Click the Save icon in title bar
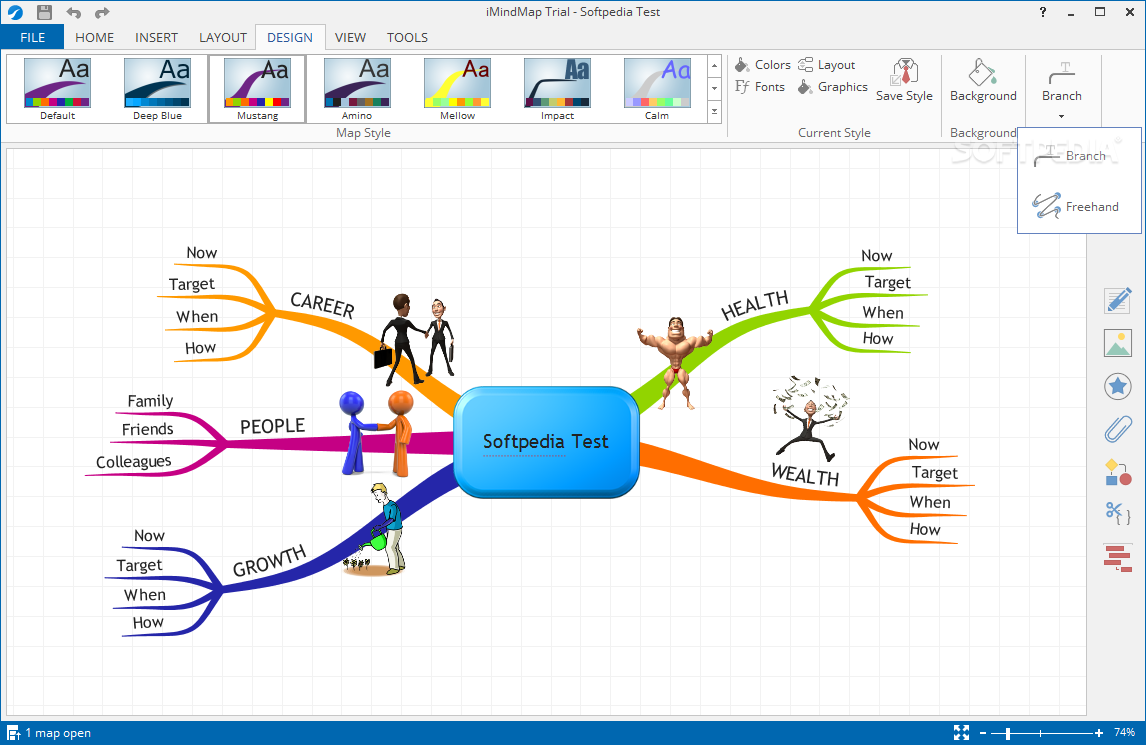The height and width of the screenshot is (745, 1146). 44,12
